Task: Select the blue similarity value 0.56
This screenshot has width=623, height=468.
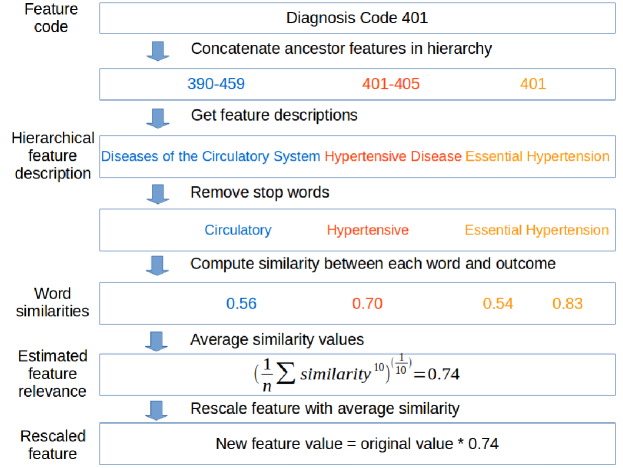Action: click(x=242, y=303)
